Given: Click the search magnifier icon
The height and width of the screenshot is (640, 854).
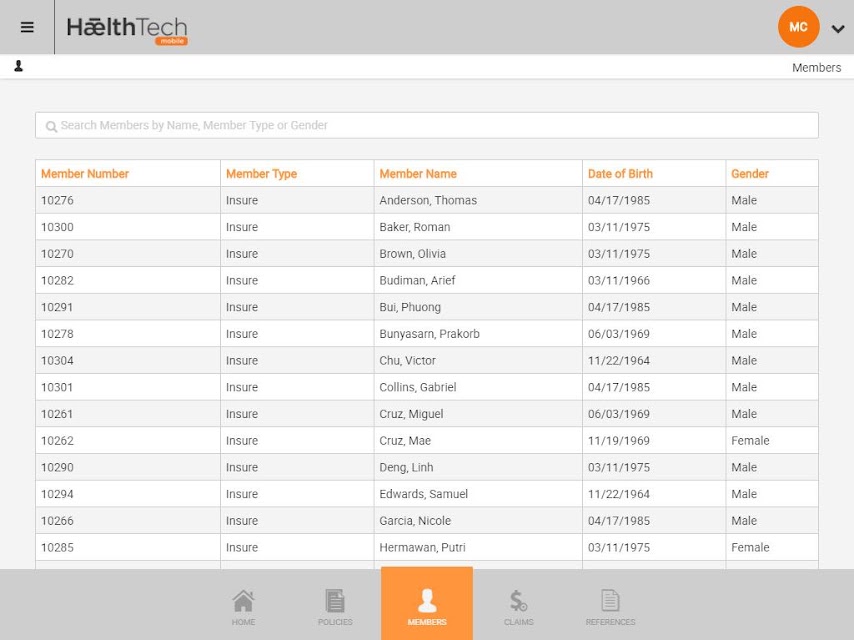Looking at the screenshot, I should [x=51, y=126].
